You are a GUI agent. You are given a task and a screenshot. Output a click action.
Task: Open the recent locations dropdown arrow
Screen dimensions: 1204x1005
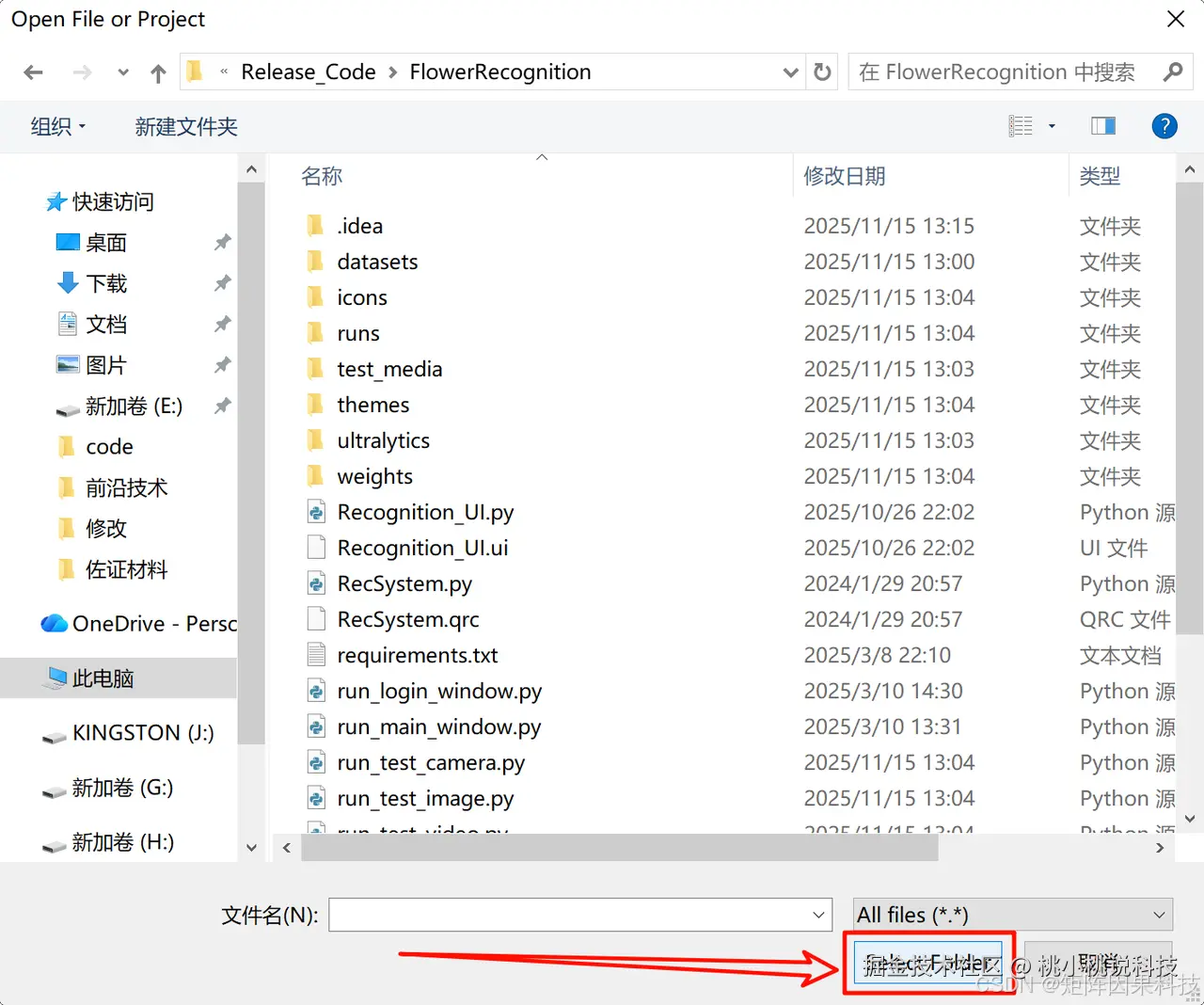click(x=123, y=72)
